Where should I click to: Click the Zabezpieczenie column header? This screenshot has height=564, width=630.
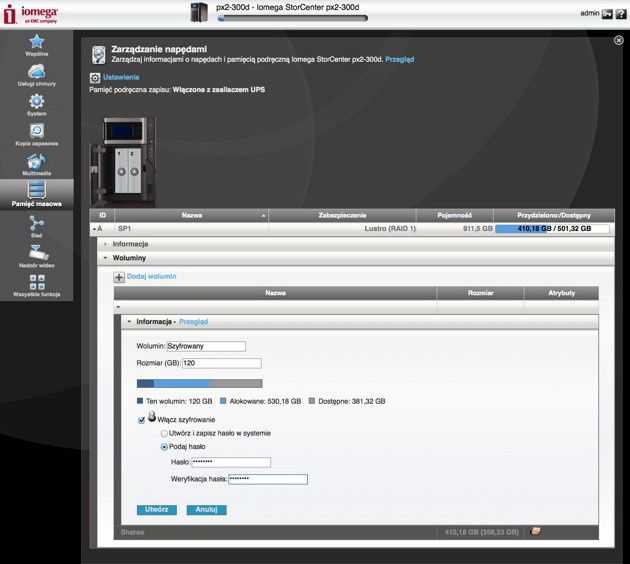(342, 216)
